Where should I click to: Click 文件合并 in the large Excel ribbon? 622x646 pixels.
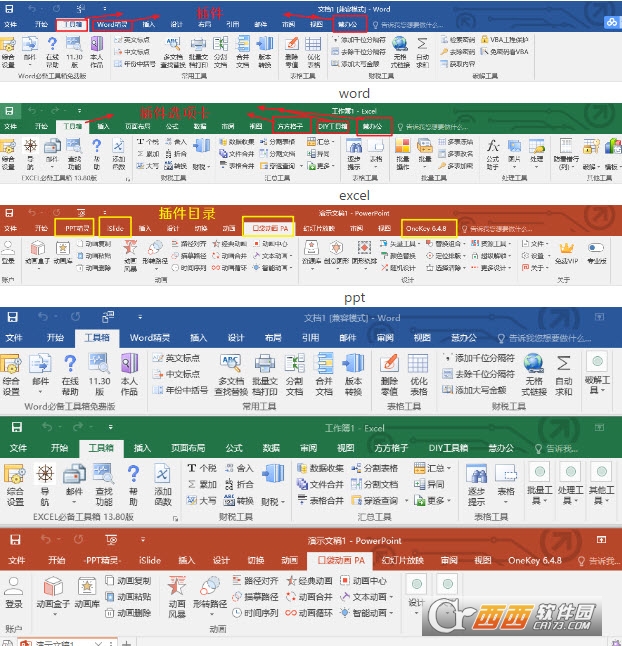pos(320,484)
